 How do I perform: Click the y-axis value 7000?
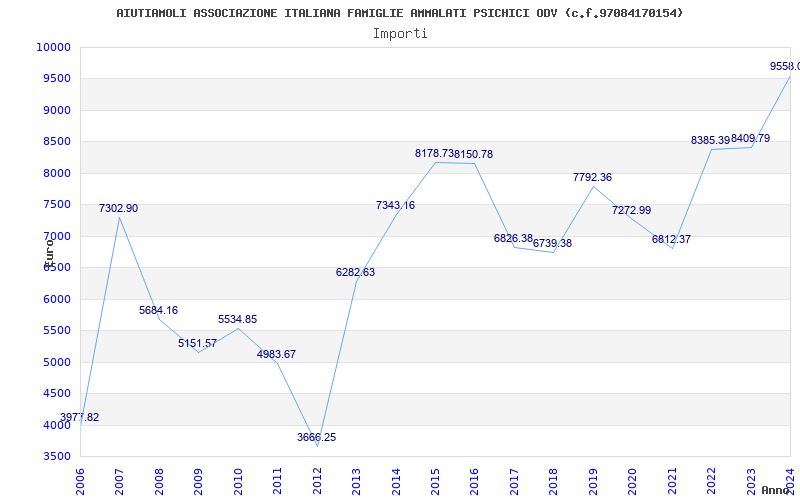pyautogui.click(x=56, y=236)
